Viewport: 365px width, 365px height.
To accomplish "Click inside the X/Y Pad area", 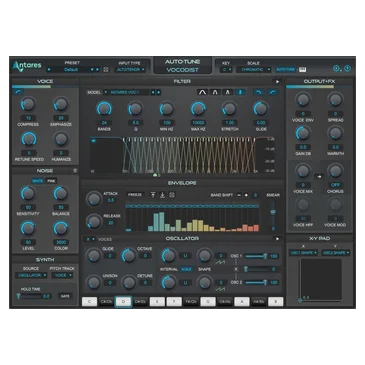I will [x=320, y=280].
